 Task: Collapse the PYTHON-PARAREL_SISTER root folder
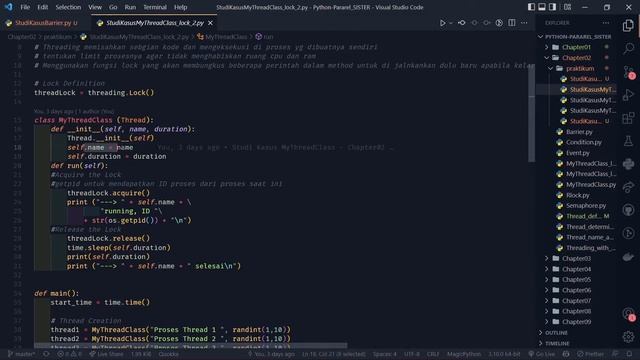[577, 37]
